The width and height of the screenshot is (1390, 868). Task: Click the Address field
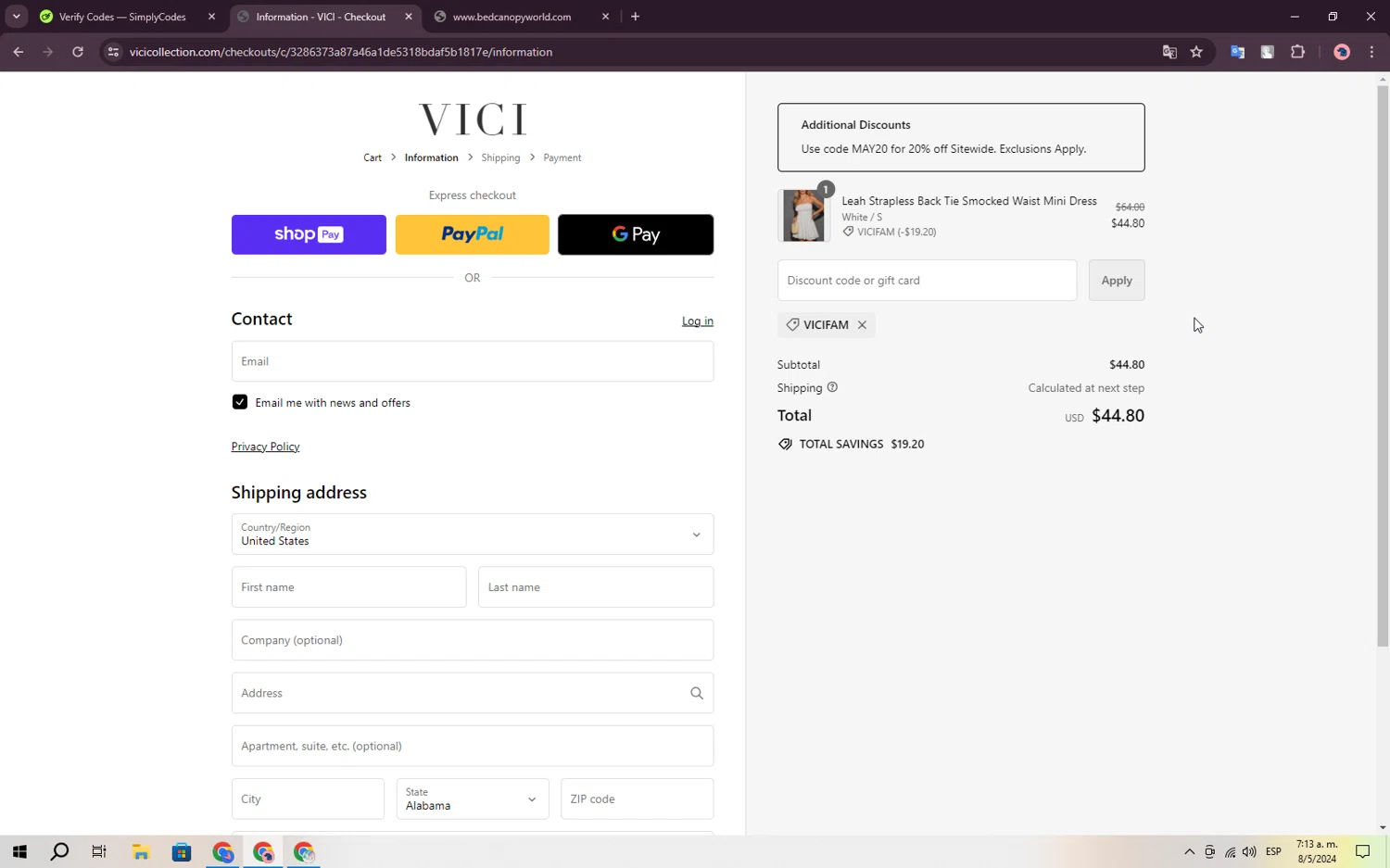[x=473, y=693]
